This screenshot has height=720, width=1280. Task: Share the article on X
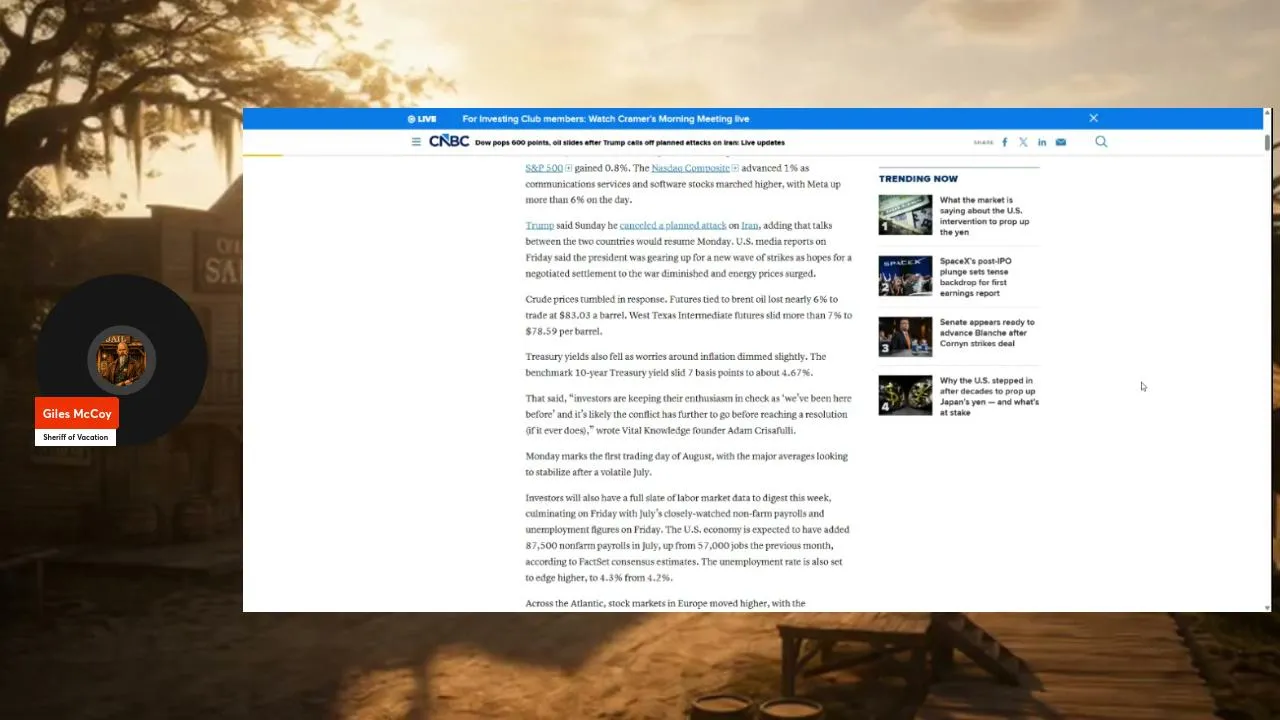pyautogui.click(x=1023, y=142)
